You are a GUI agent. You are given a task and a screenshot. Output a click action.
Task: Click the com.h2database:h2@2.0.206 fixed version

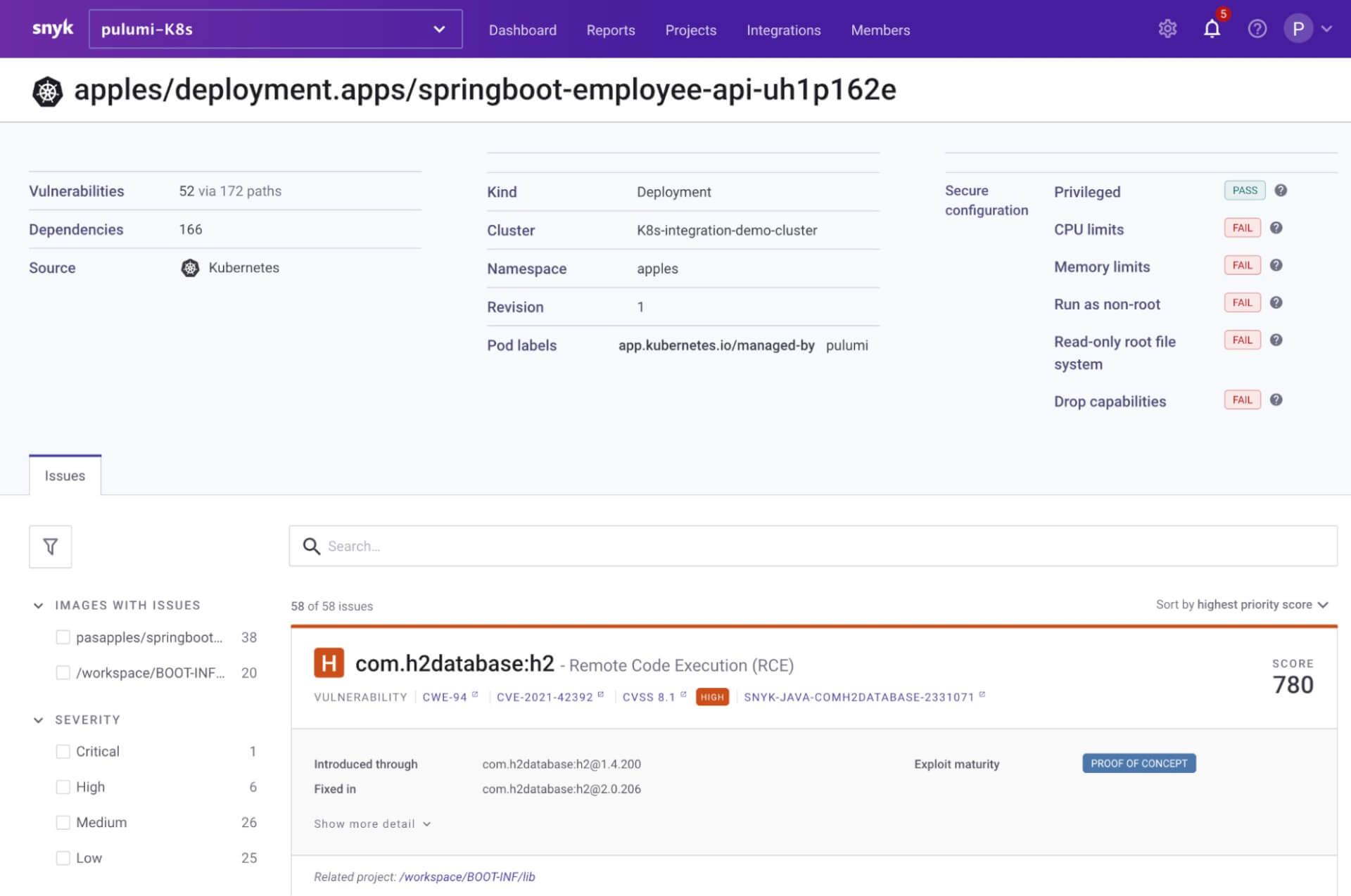(x=562, y=789)
